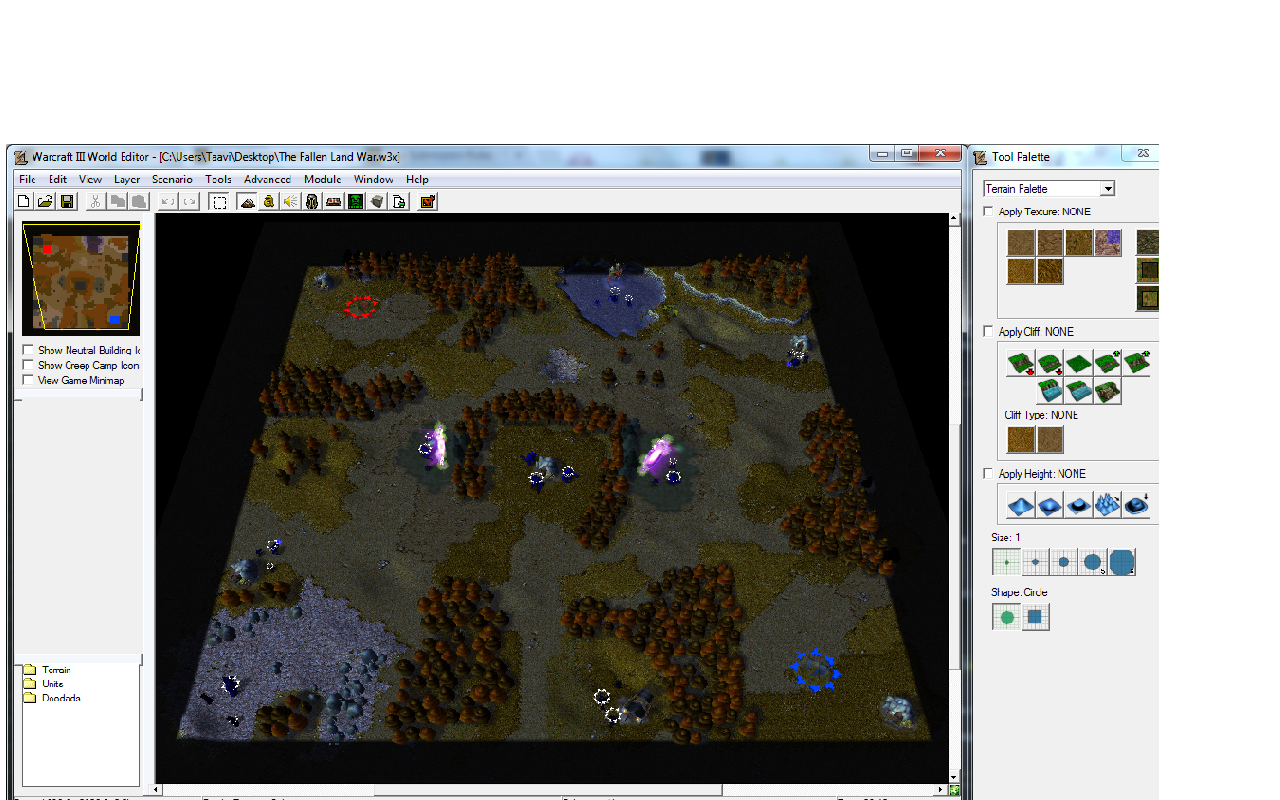Choose the Square brush shape
Image resolution: width=1280 pixels, height=800 pixels.
click(x=1035, y=617)
